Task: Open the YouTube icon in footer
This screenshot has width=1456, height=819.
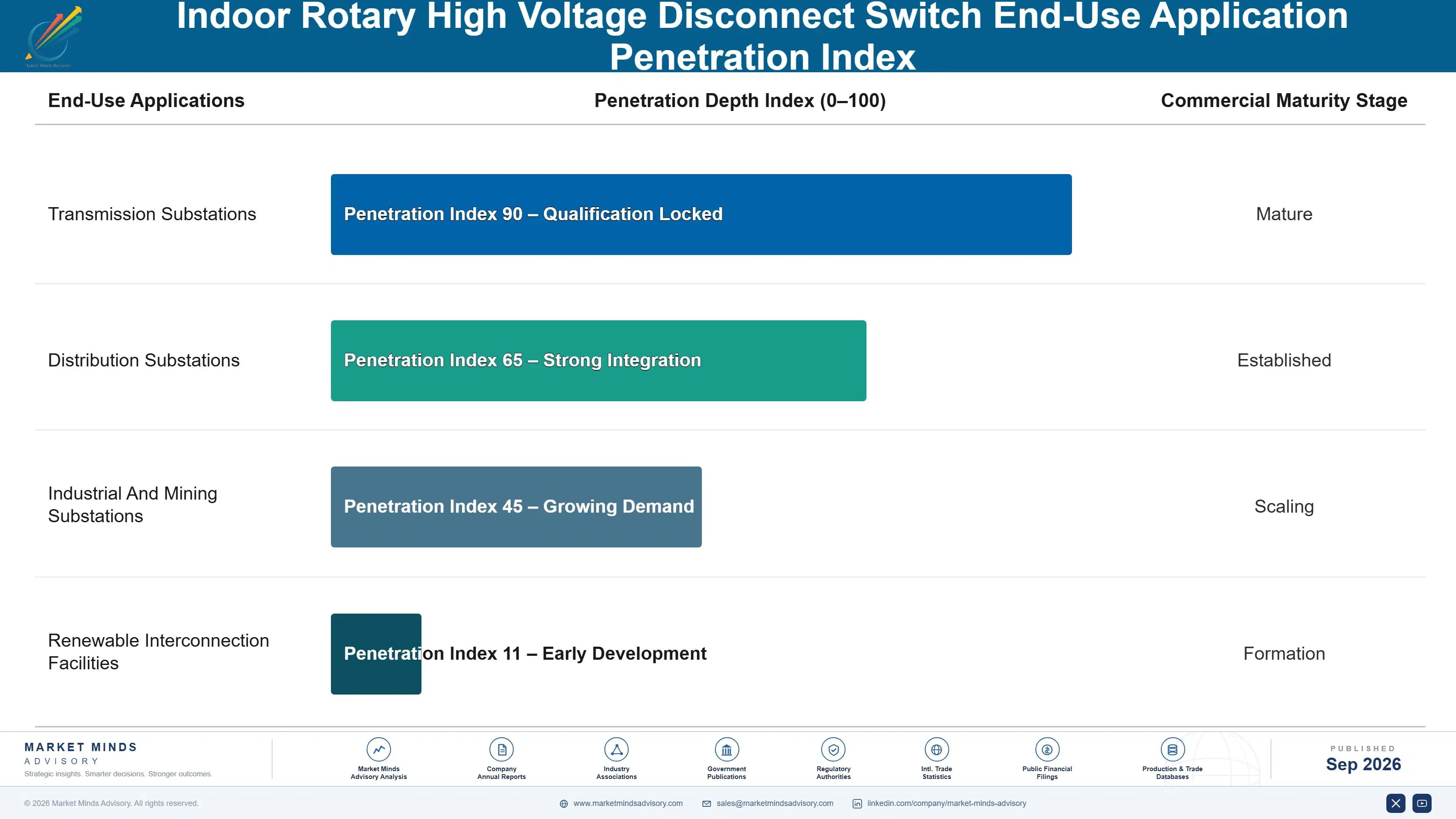Action: [1422, 803]
